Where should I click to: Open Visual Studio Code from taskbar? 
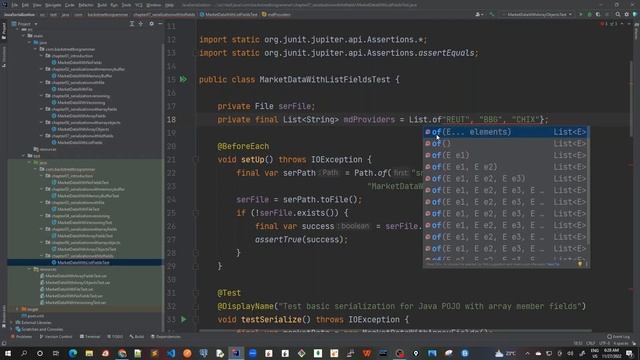tap(171, 353)
